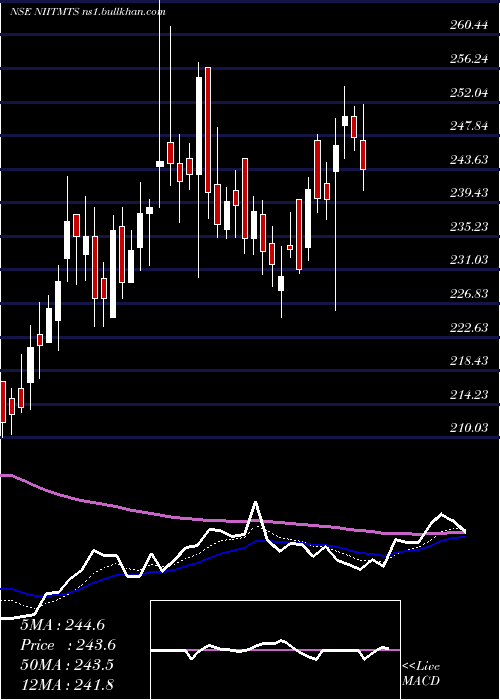Click the last red candlestick on the right
500x700 pixels.
pos(363,155)
